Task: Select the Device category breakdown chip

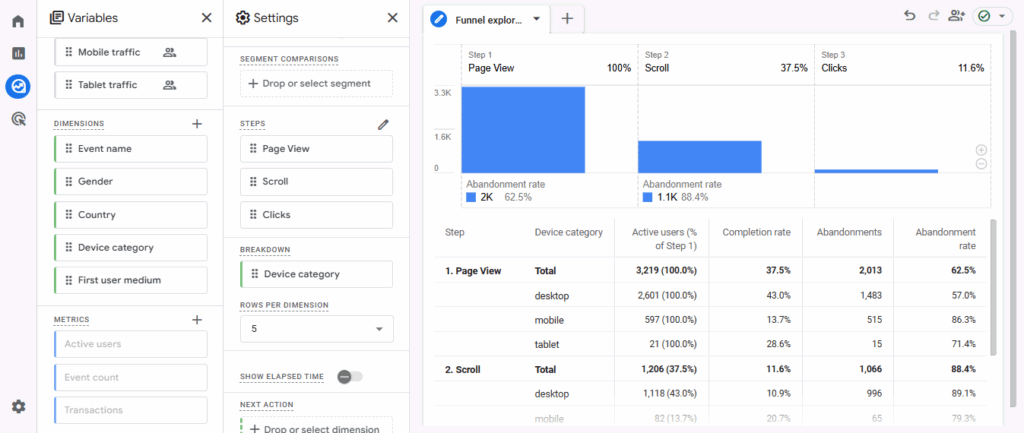Action: tap(316, 274)
